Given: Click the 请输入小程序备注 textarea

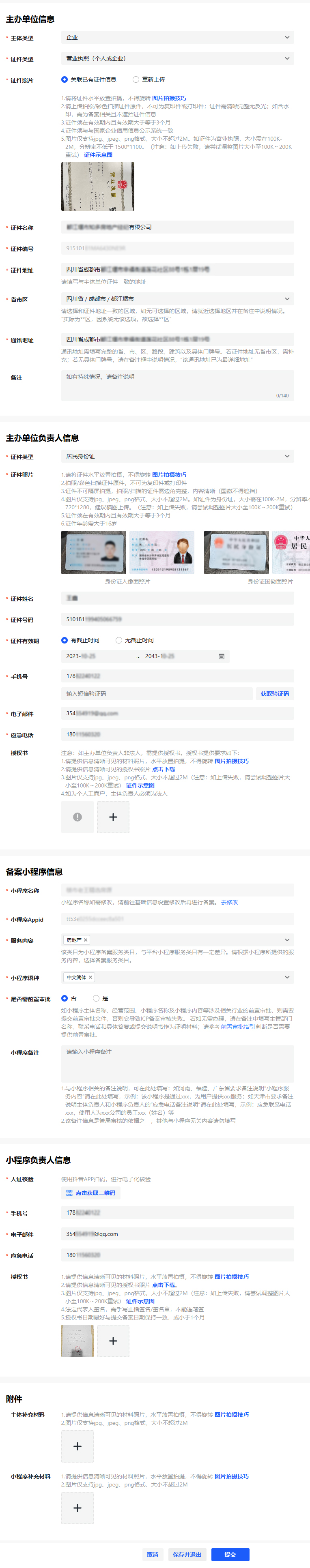Looking at the screenshot, I should (177, 1064).
